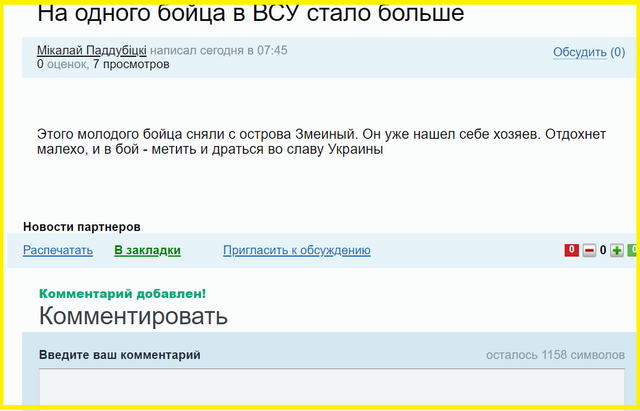Viewport: 640px width, 411px height.
Task: Click inside the comment text area
Action: [332, 387]
